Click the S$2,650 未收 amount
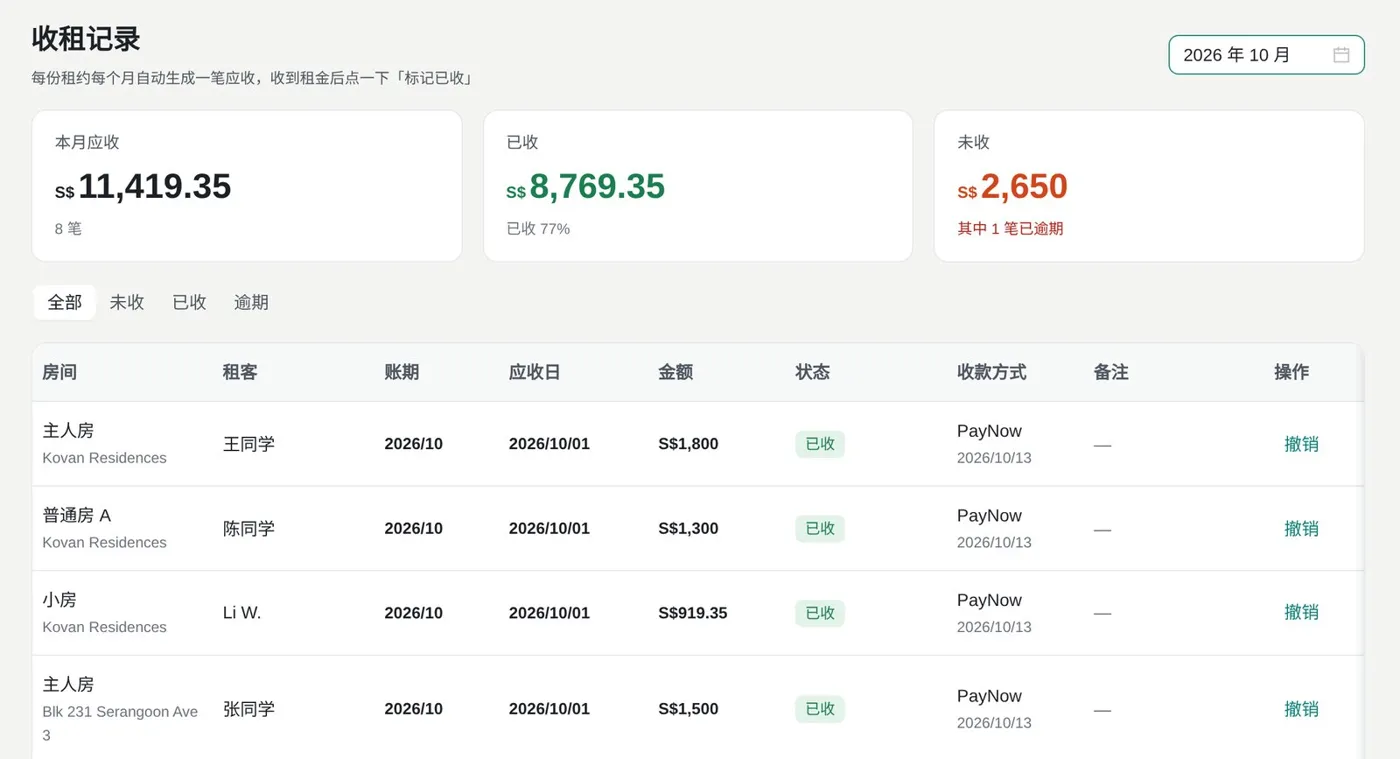The image size is (1400, 759). [1013, 187]
